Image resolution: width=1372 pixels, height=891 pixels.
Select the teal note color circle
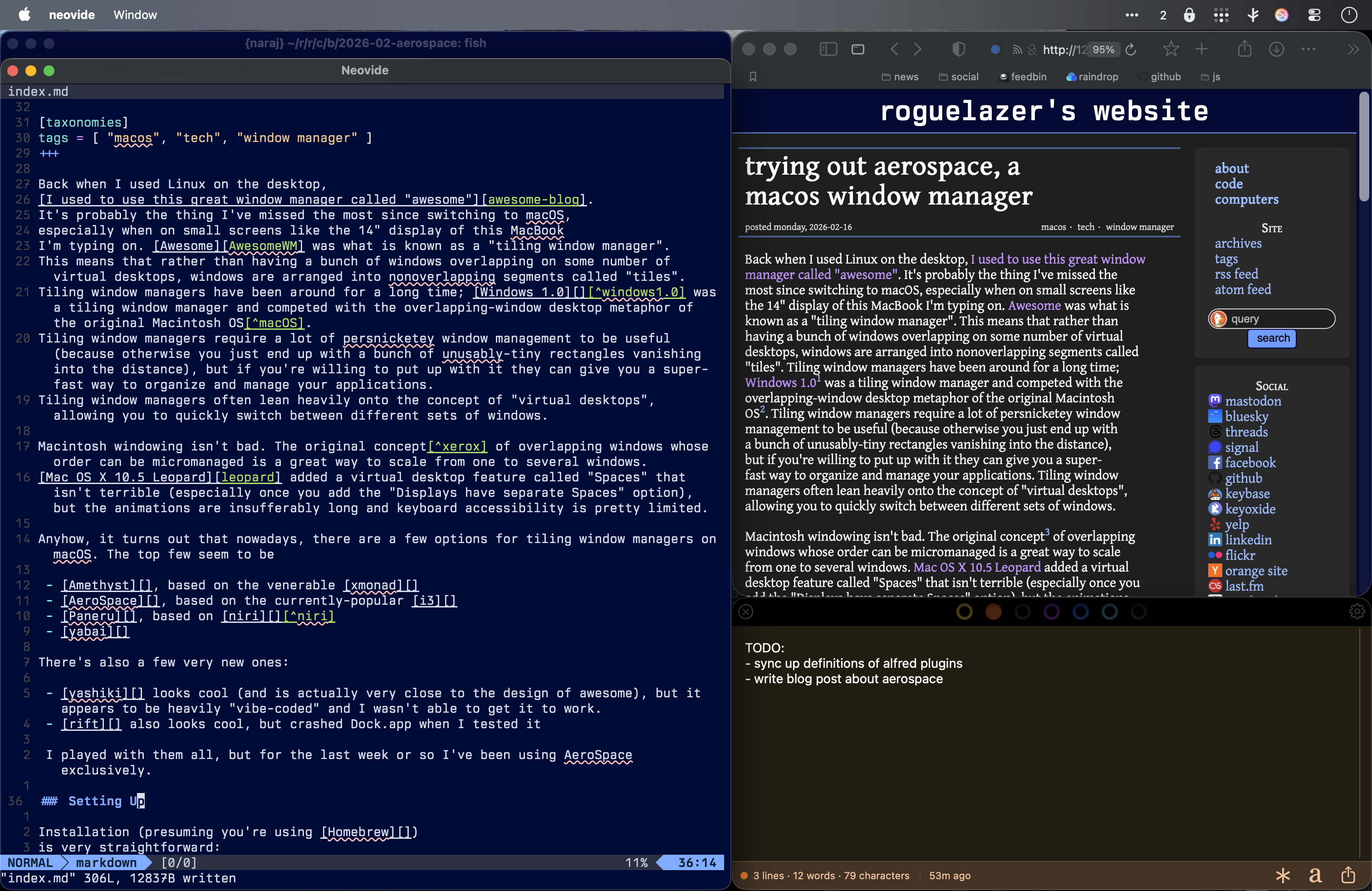[1110, 612]
